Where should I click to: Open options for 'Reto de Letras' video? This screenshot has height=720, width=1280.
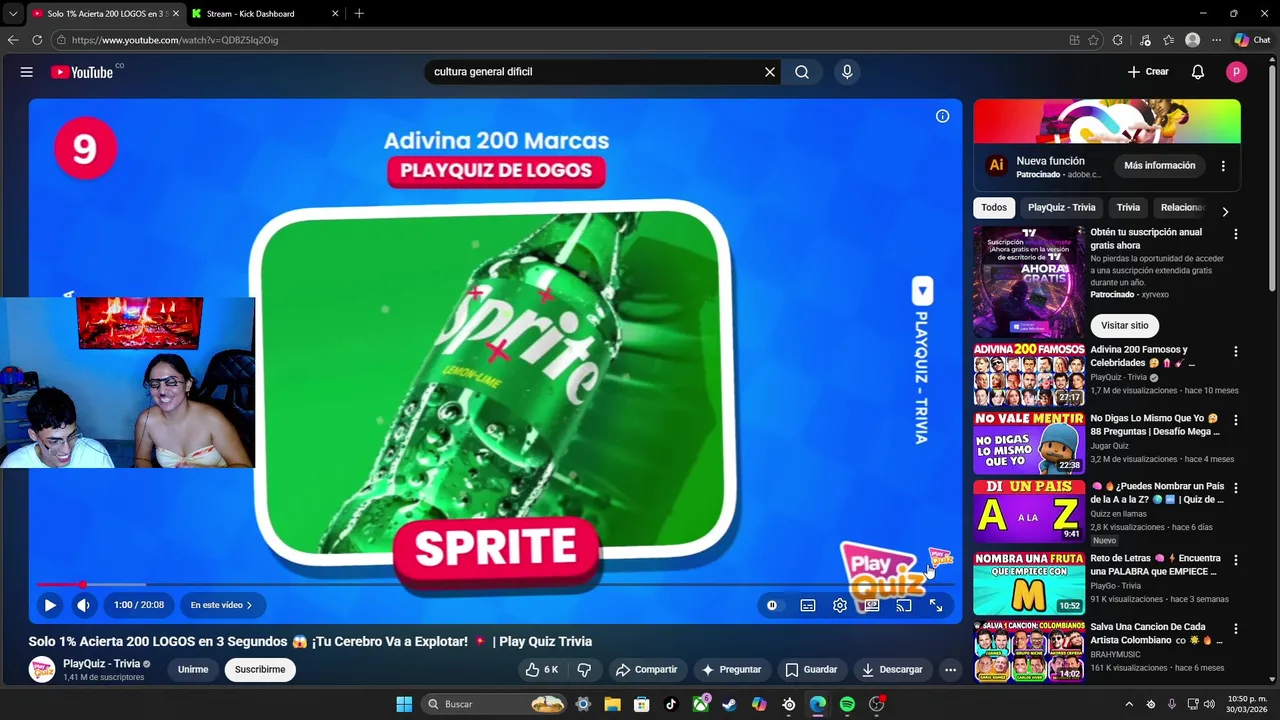1236,560
